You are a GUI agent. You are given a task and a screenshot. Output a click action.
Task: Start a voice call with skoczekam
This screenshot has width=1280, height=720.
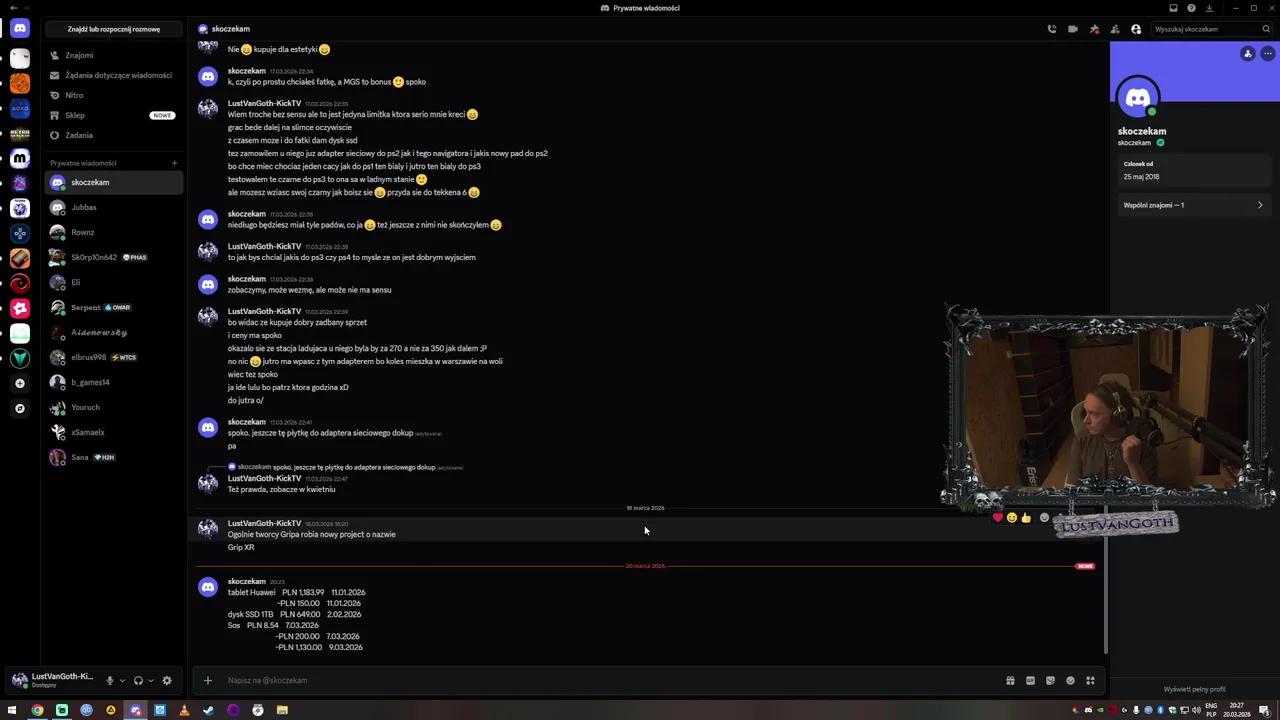[x=1051, y=29]
